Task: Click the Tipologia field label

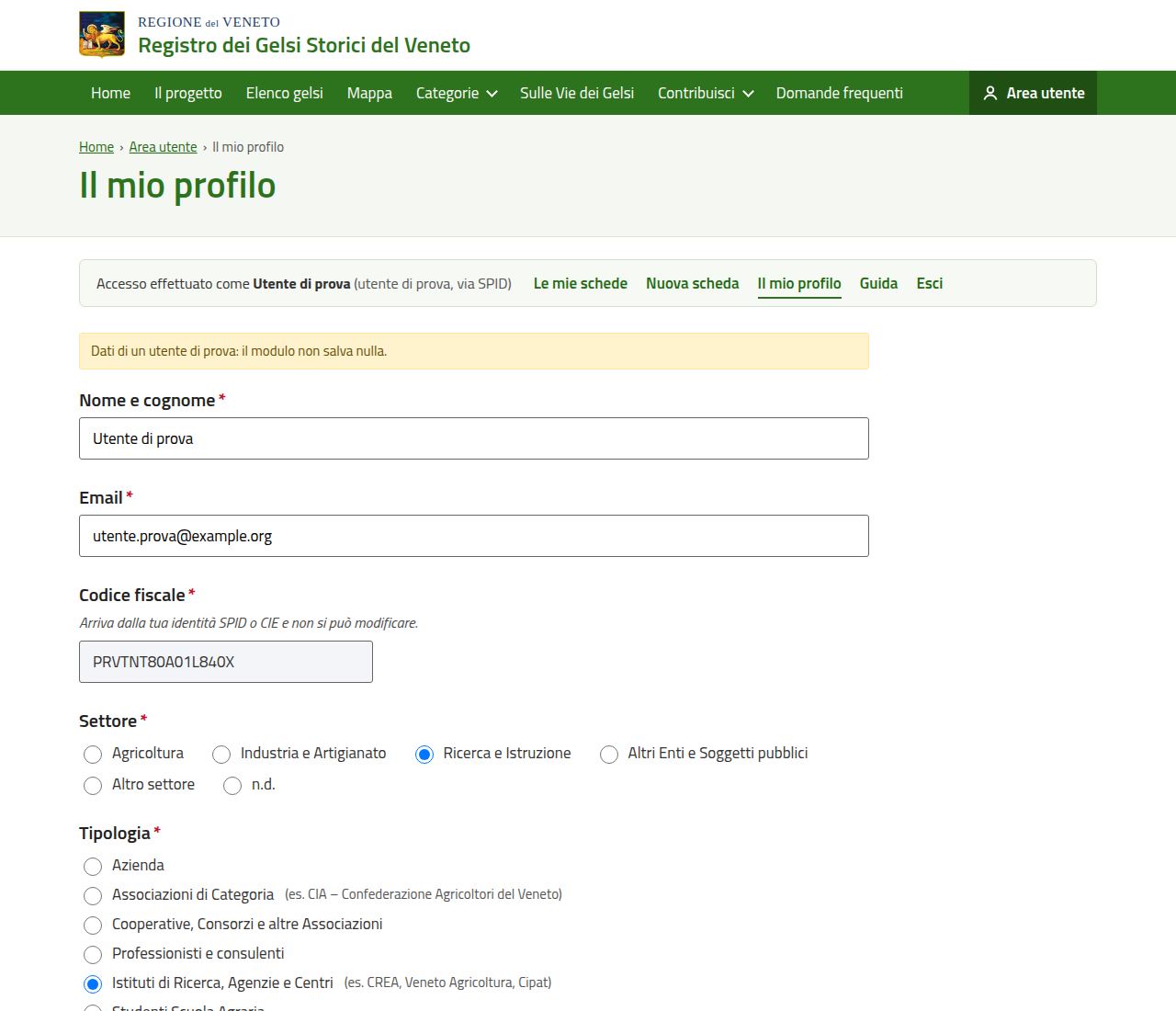Action: (115, 833)
